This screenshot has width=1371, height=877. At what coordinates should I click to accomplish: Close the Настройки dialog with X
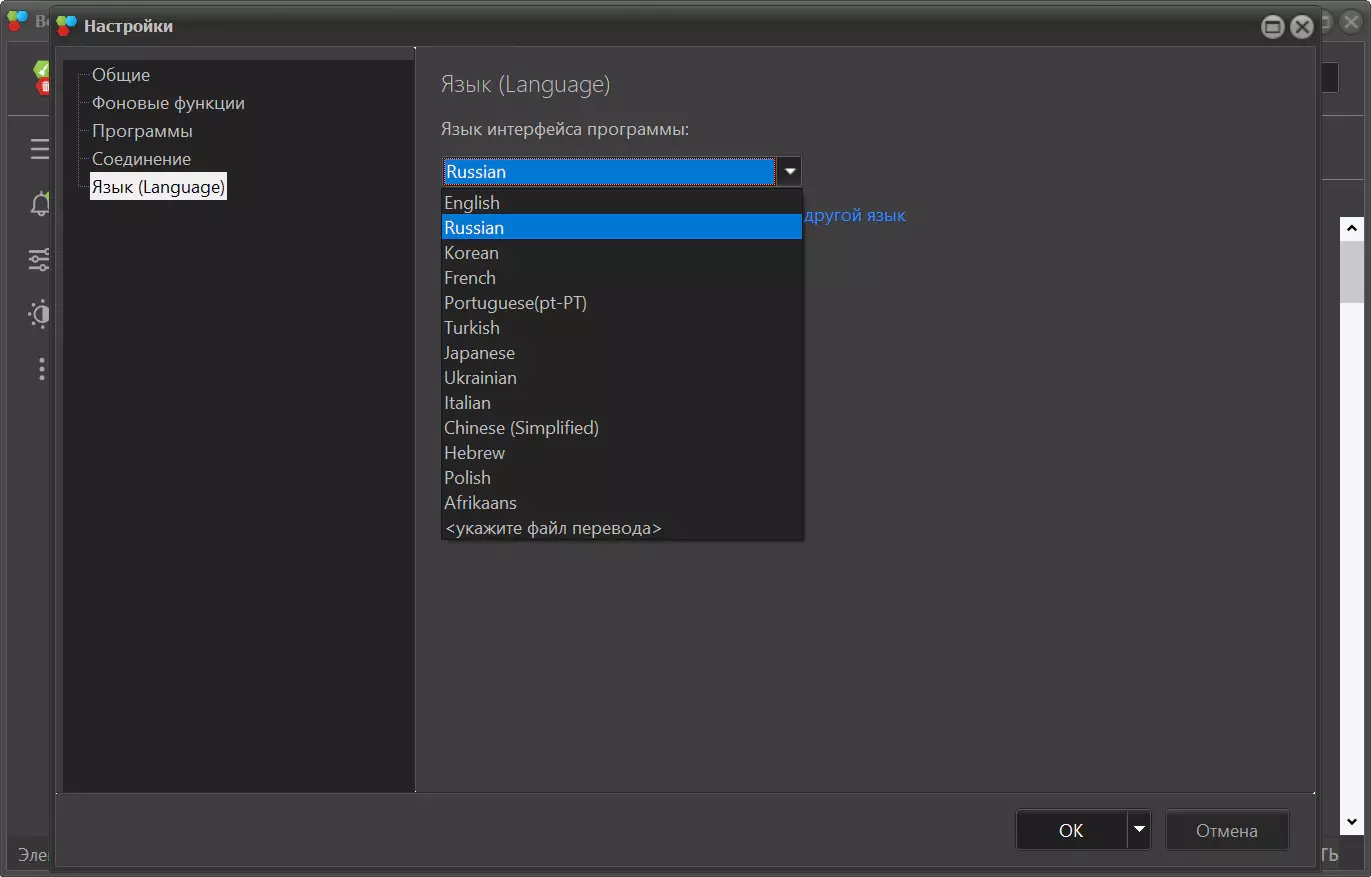[x=1302, y=27]
